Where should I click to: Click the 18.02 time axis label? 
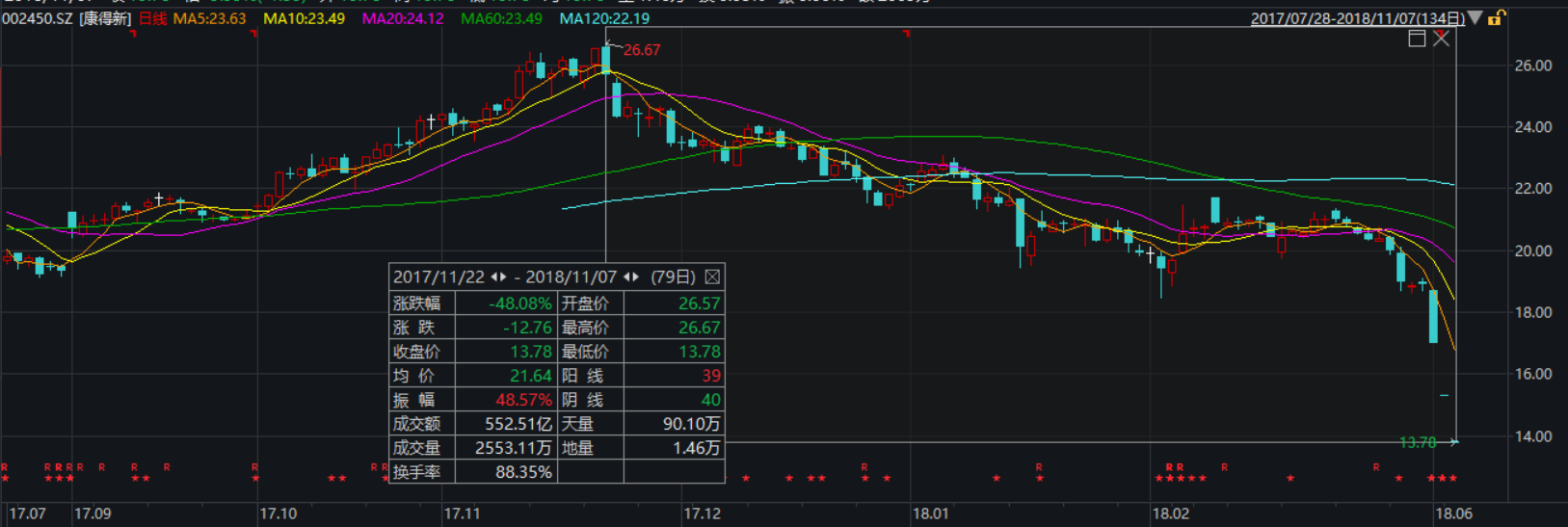(x=1171, y=514)
